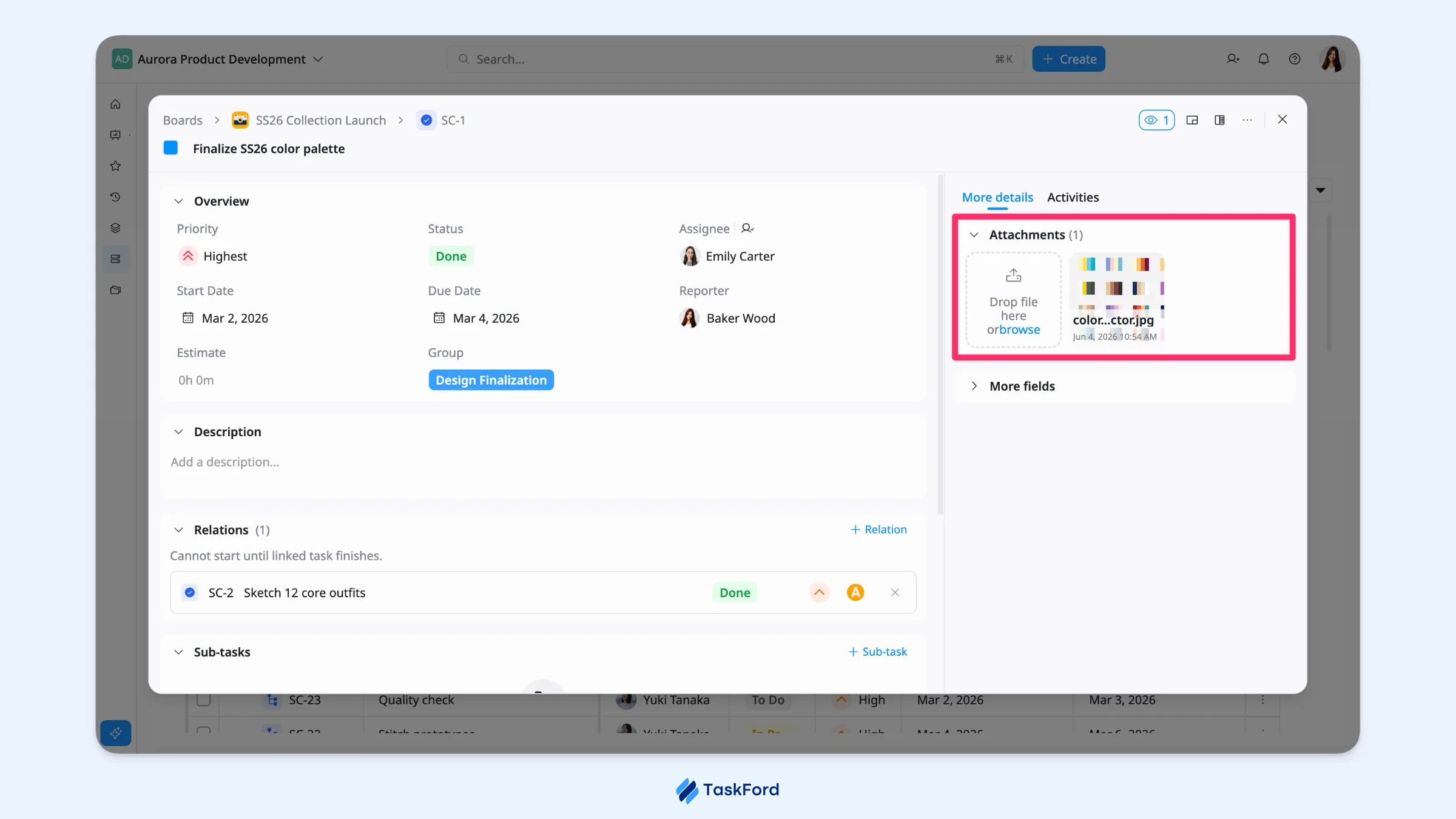Screen dimensions: 1456x819
Task: Open Due Date calendar icon
Action: (x=439, y=318)
